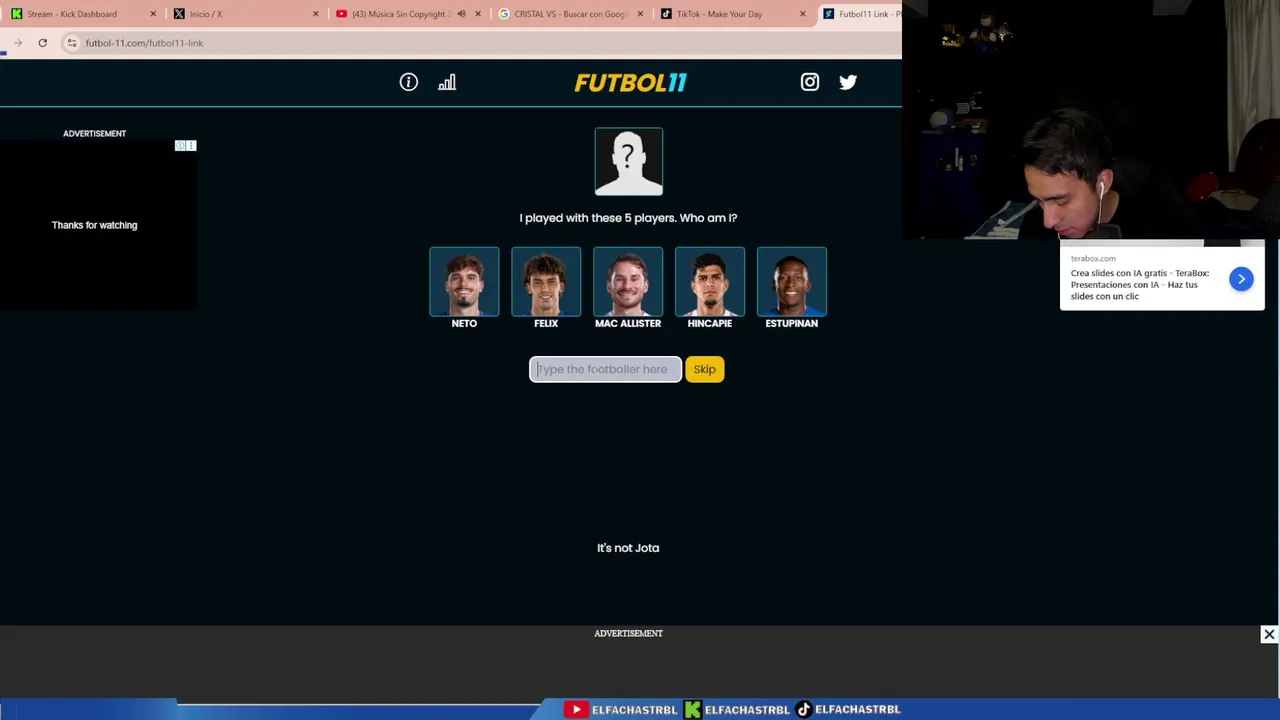Reload the page with refresh icon
The image size is (1280, 720).
click(42, 43)
